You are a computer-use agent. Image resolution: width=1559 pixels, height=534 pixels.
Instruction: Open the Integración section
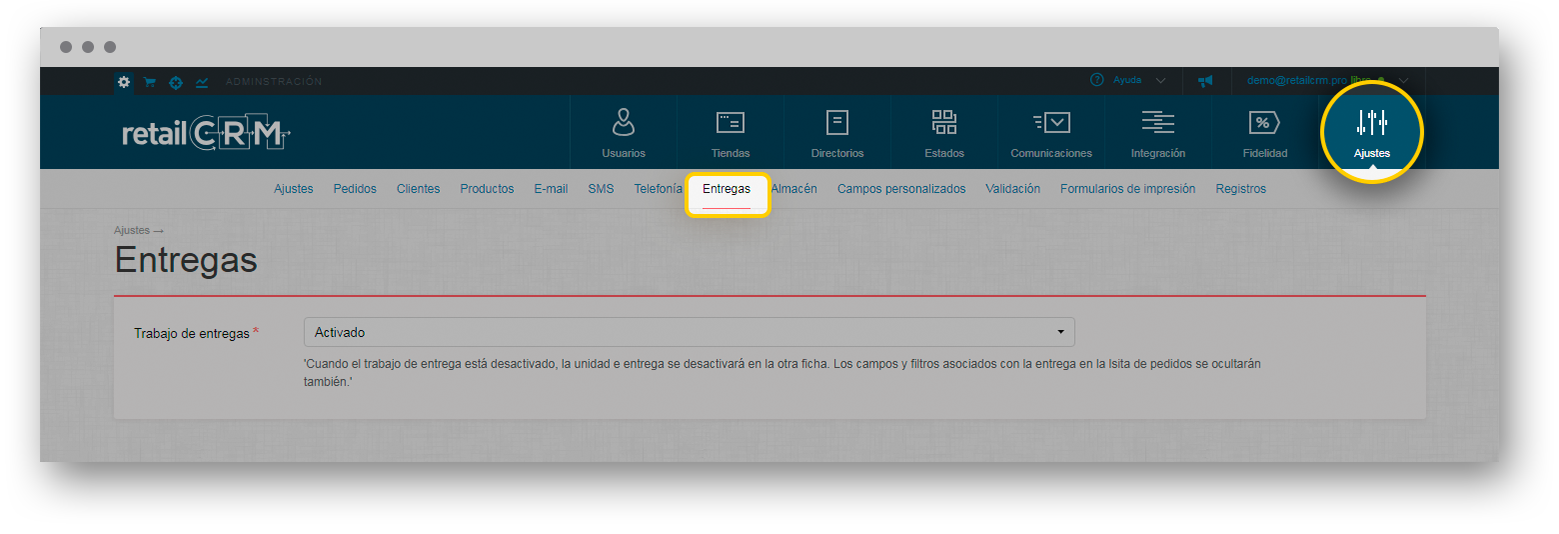point(1158,133)
